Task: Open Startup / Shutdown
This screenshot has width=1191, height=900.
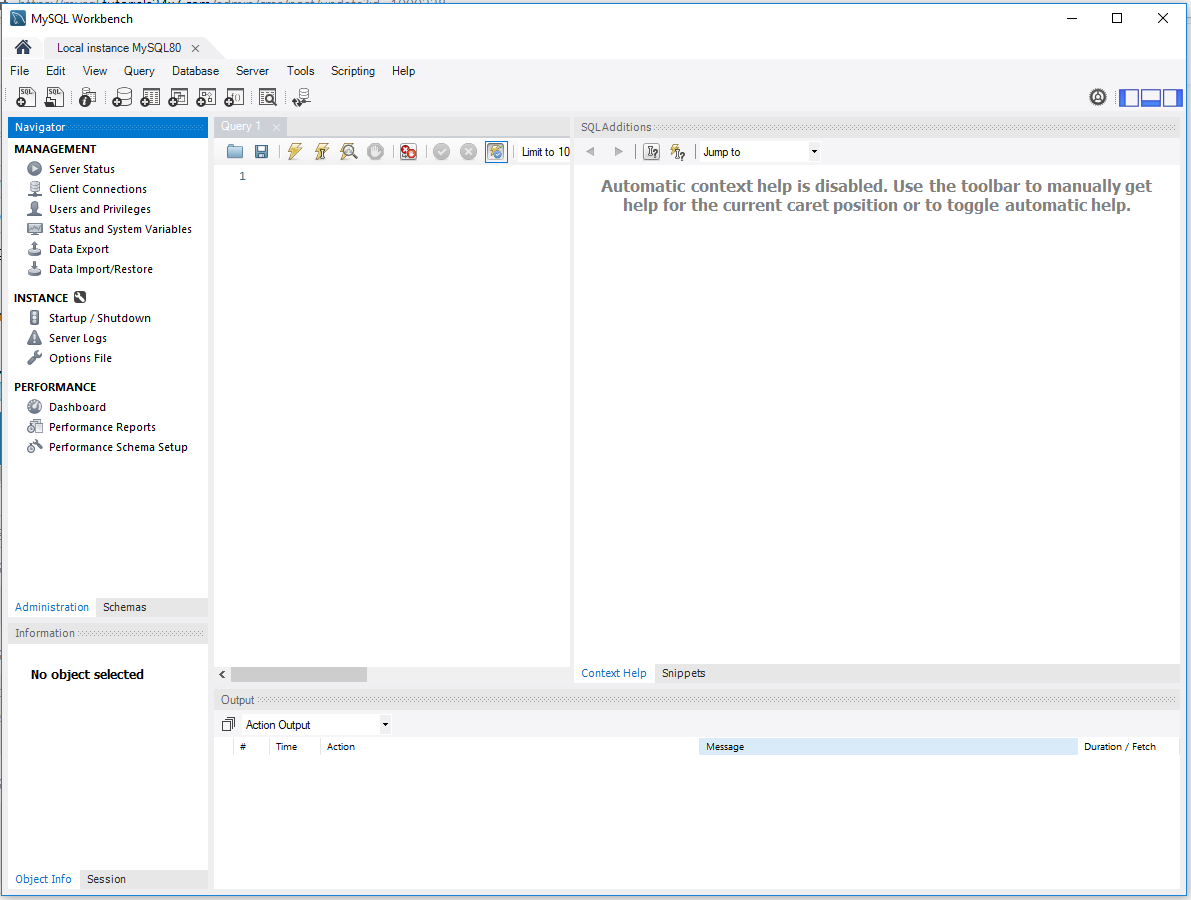Action: (100, 318)
